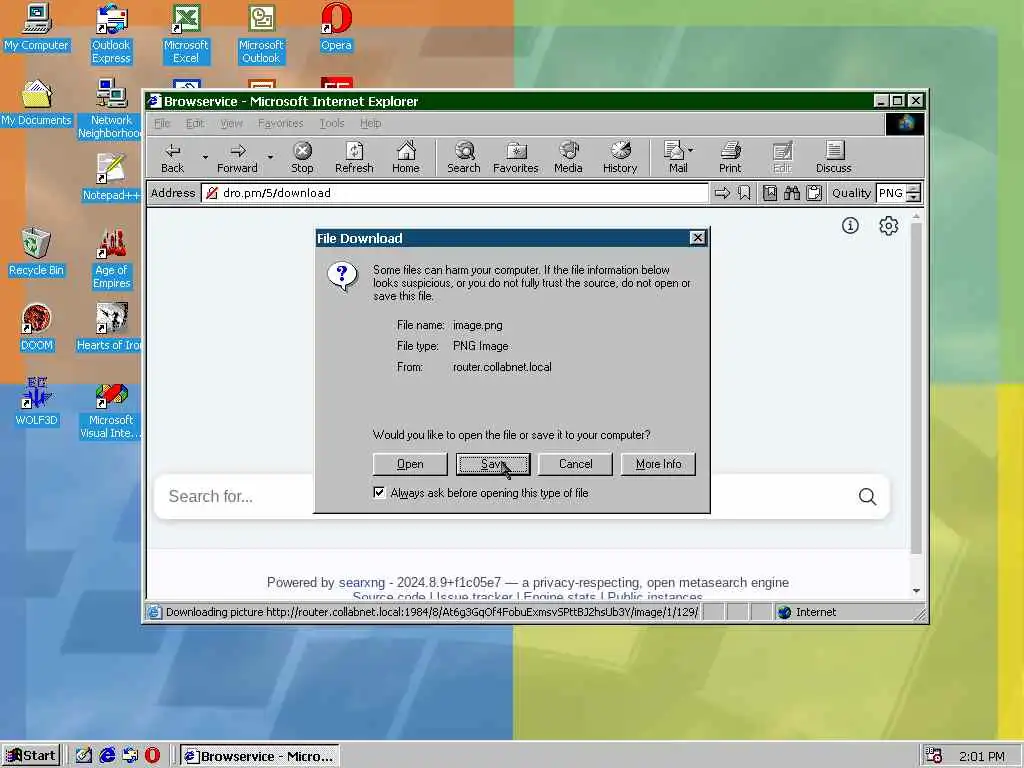Image resolution: width=1024 pixels, height=768 pixels.
Task: Click the bookmarks book icon
Action: [770, 193]
